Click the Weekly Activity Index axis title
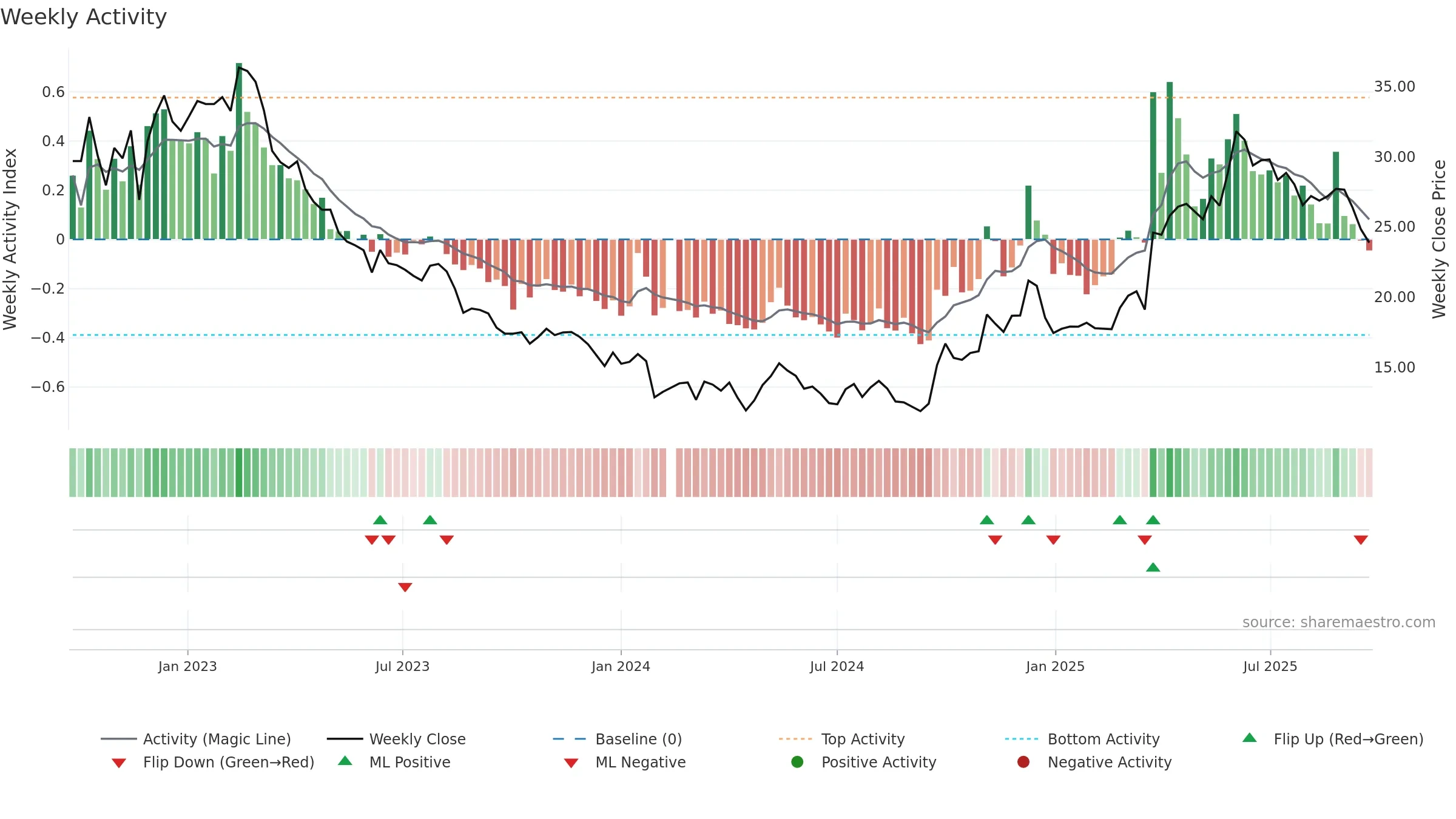The image size is (1456, 819). 10,239
